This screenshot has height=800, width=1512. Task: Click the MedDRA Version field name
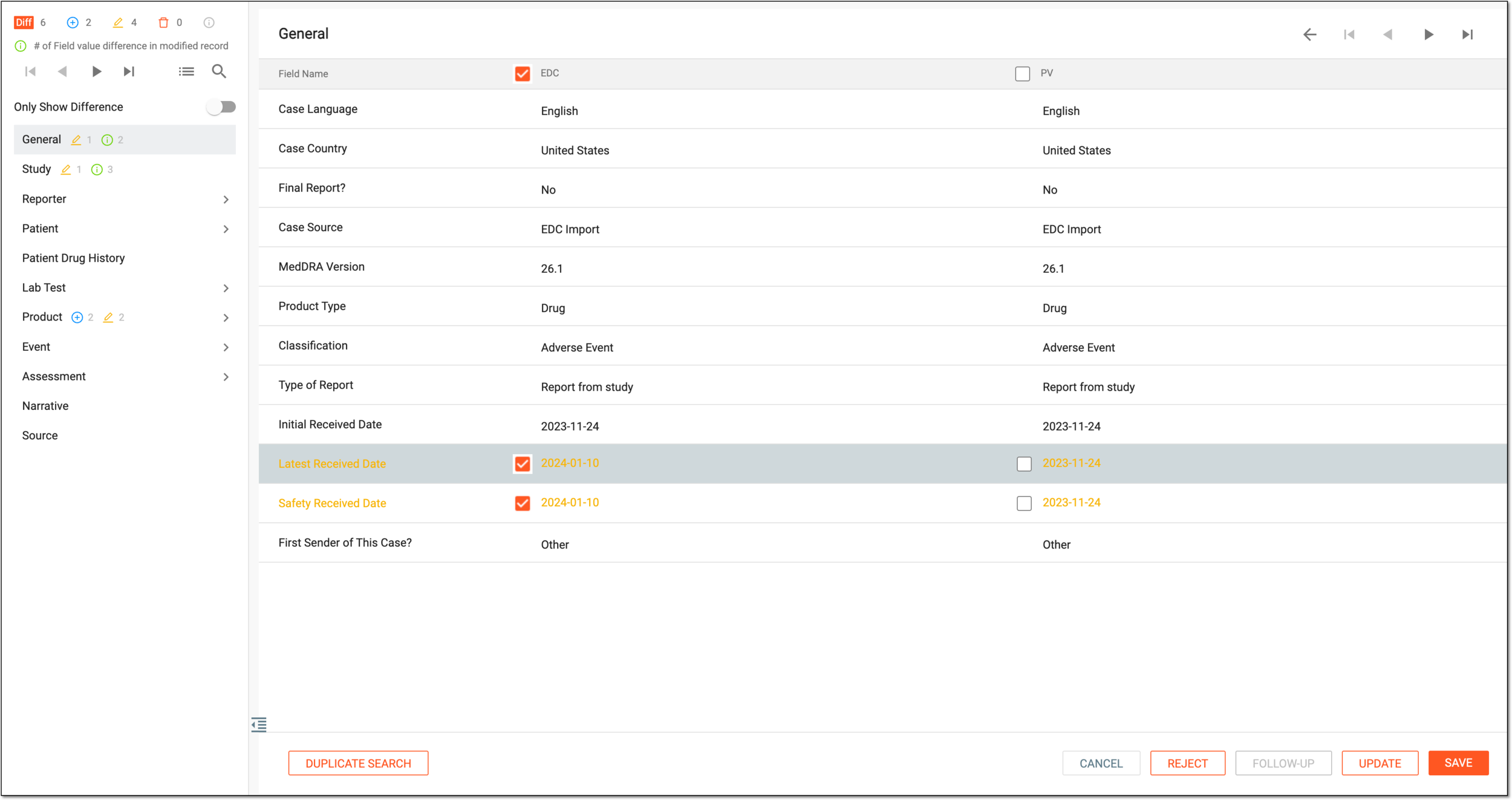coord(321,267)
